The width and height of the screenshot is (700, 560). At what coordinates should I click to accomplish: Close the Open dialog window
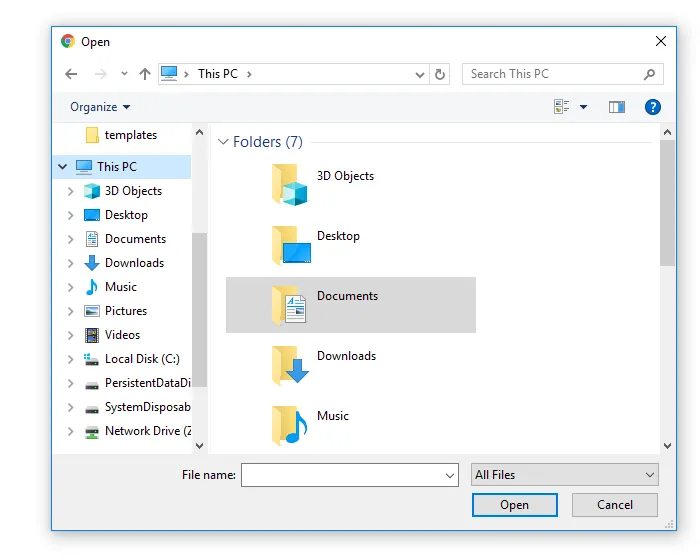661,41
